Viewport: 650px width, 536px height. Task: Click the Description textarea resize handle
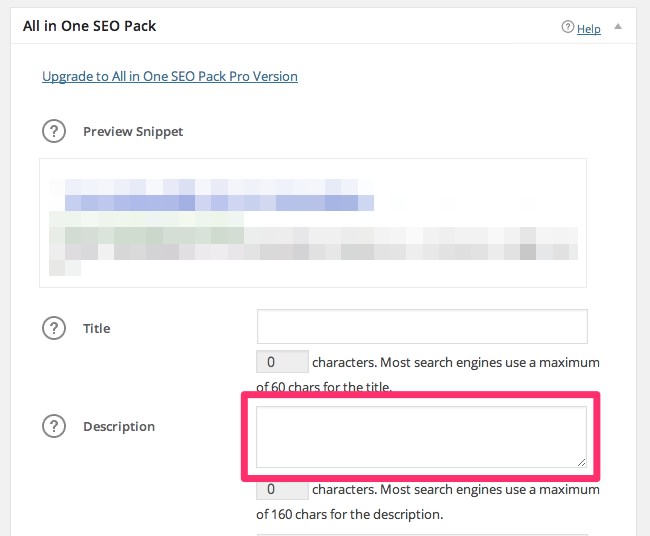[581, 462]
